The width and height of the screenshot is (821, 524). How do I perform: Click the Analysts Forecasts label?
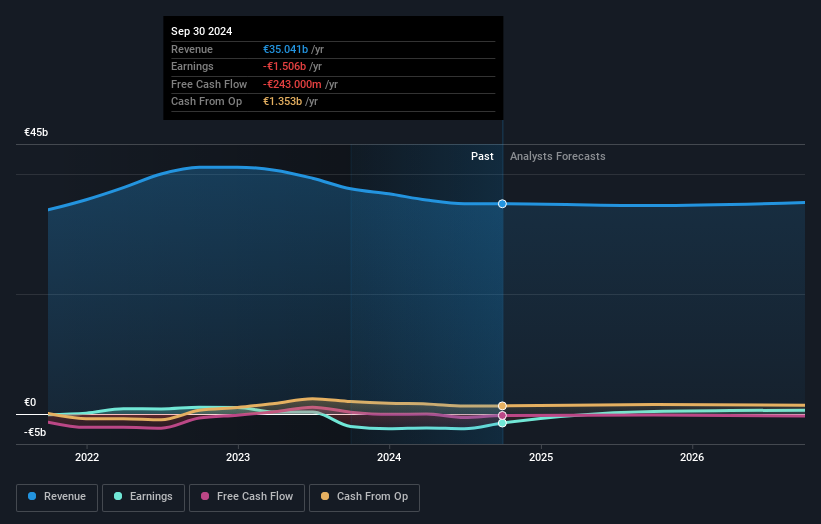558,156
